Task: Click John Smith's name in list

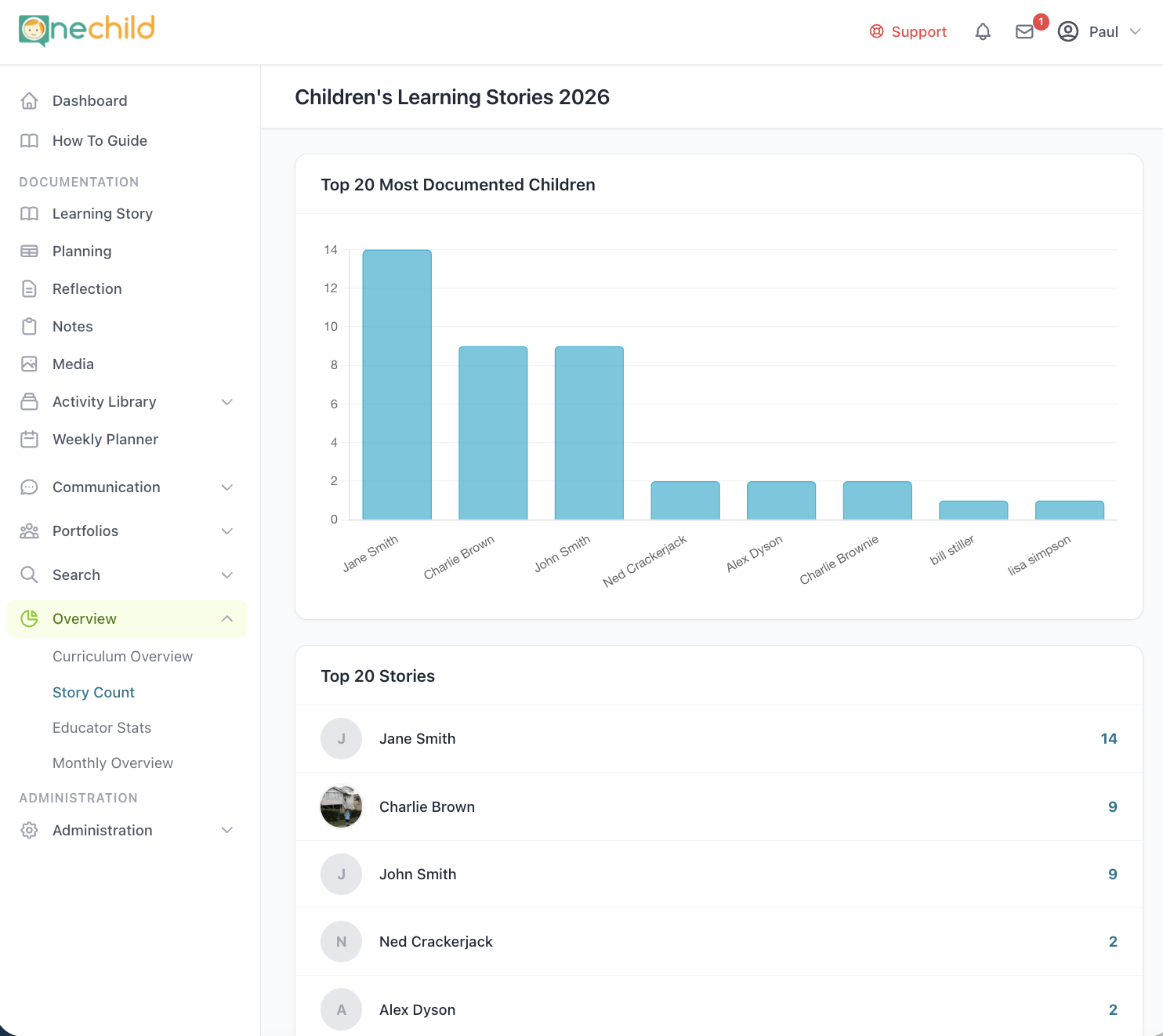Action: click(x=418, y=875)
